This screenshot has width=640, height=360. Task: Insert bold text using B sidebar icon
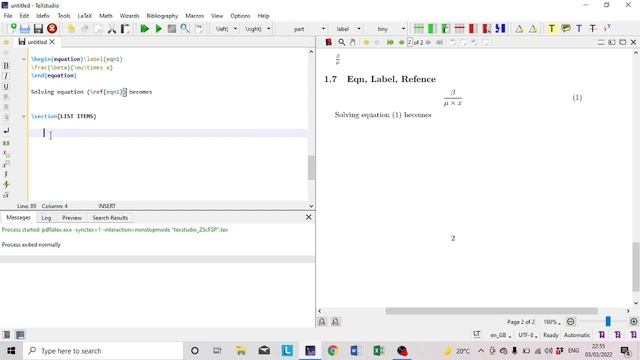pos(6,66)
